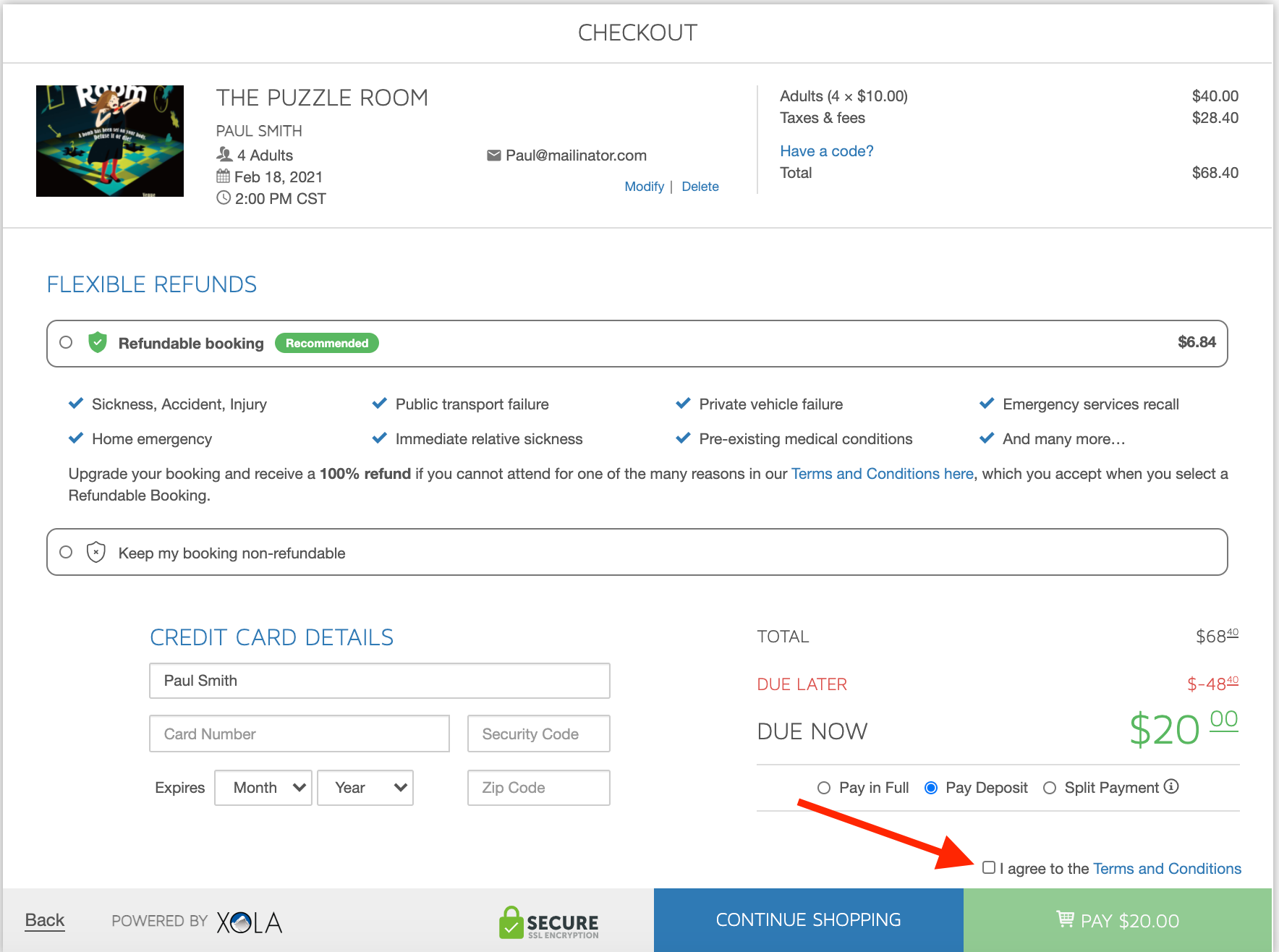This screenshot has width=1279, height=952.
Task: Click the Continue Shopping button
Action: 809,920
